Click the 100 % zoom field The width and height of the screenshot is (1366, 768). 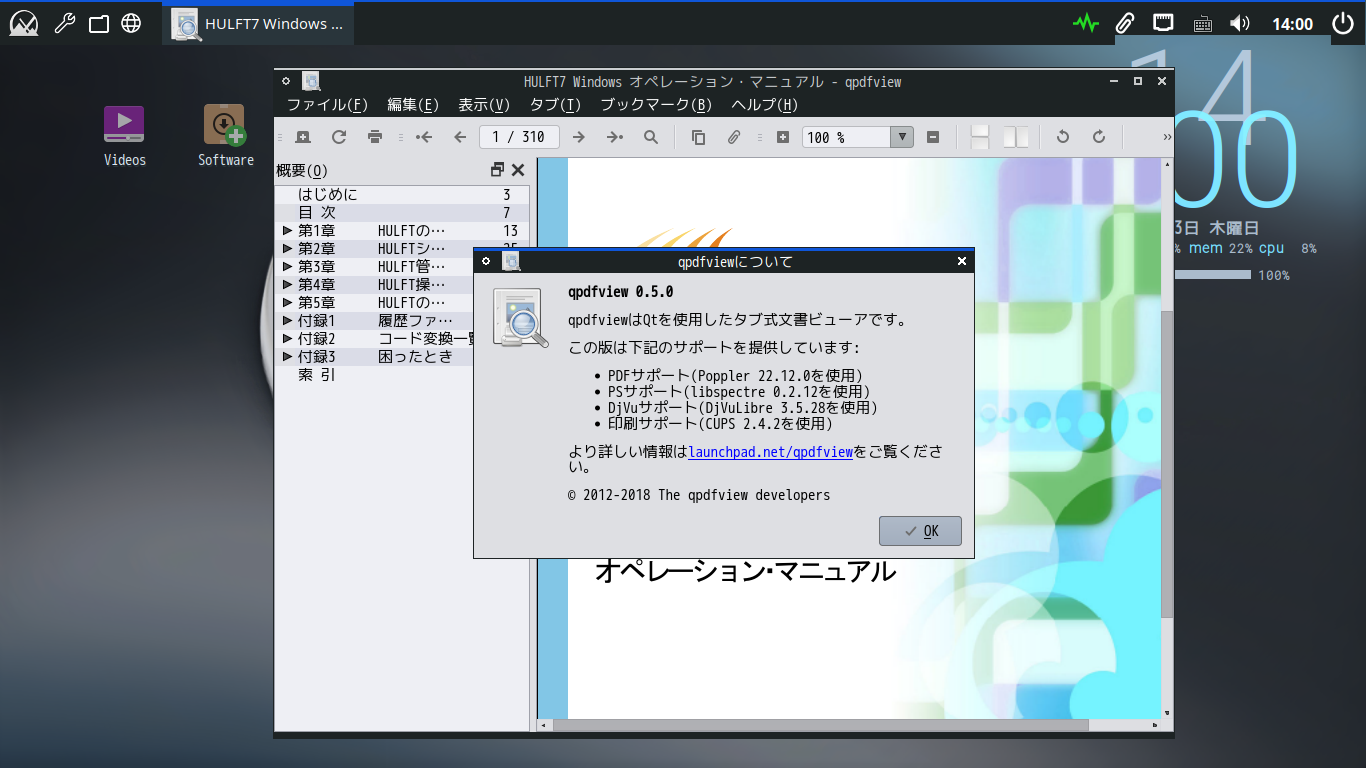(846, 137)
